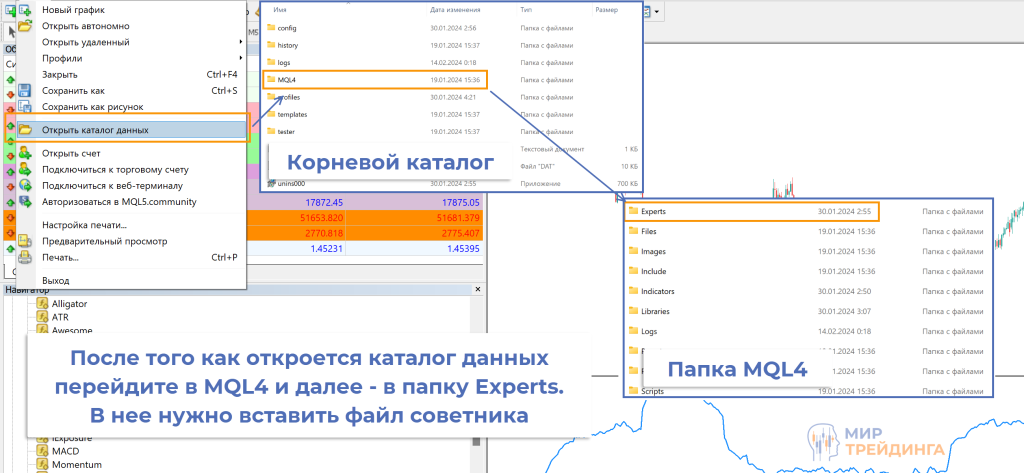1024x473 pixels.
Task: Click the print preview icon beside Предварительный просмотр
Action: pyautogui.click(x=25, y=241)
